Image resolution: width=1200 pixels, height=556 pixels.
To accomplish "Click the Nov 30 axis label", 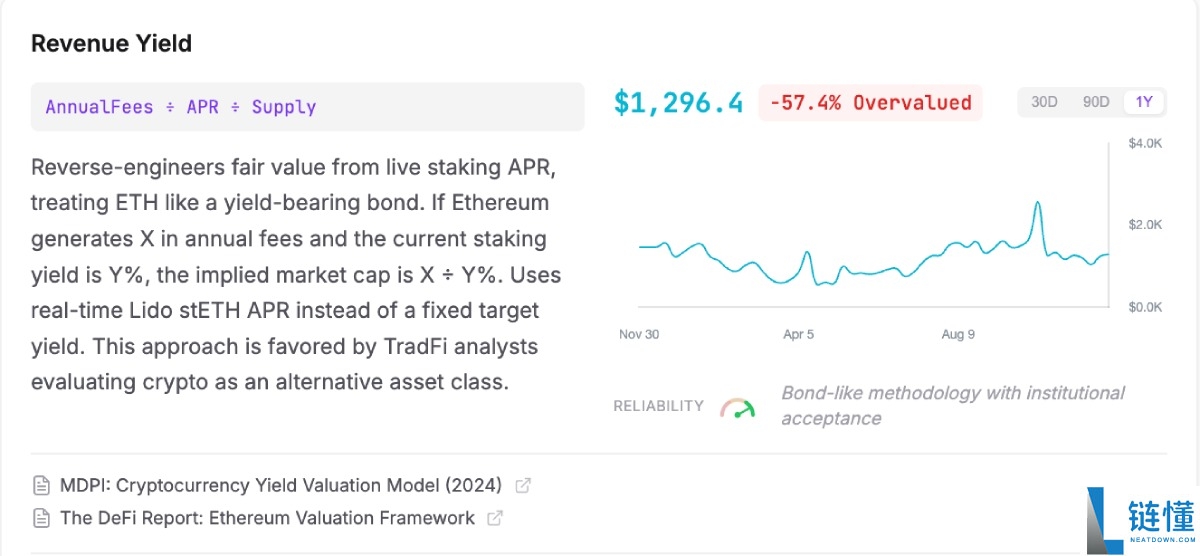I will click(x=639, y=334).
